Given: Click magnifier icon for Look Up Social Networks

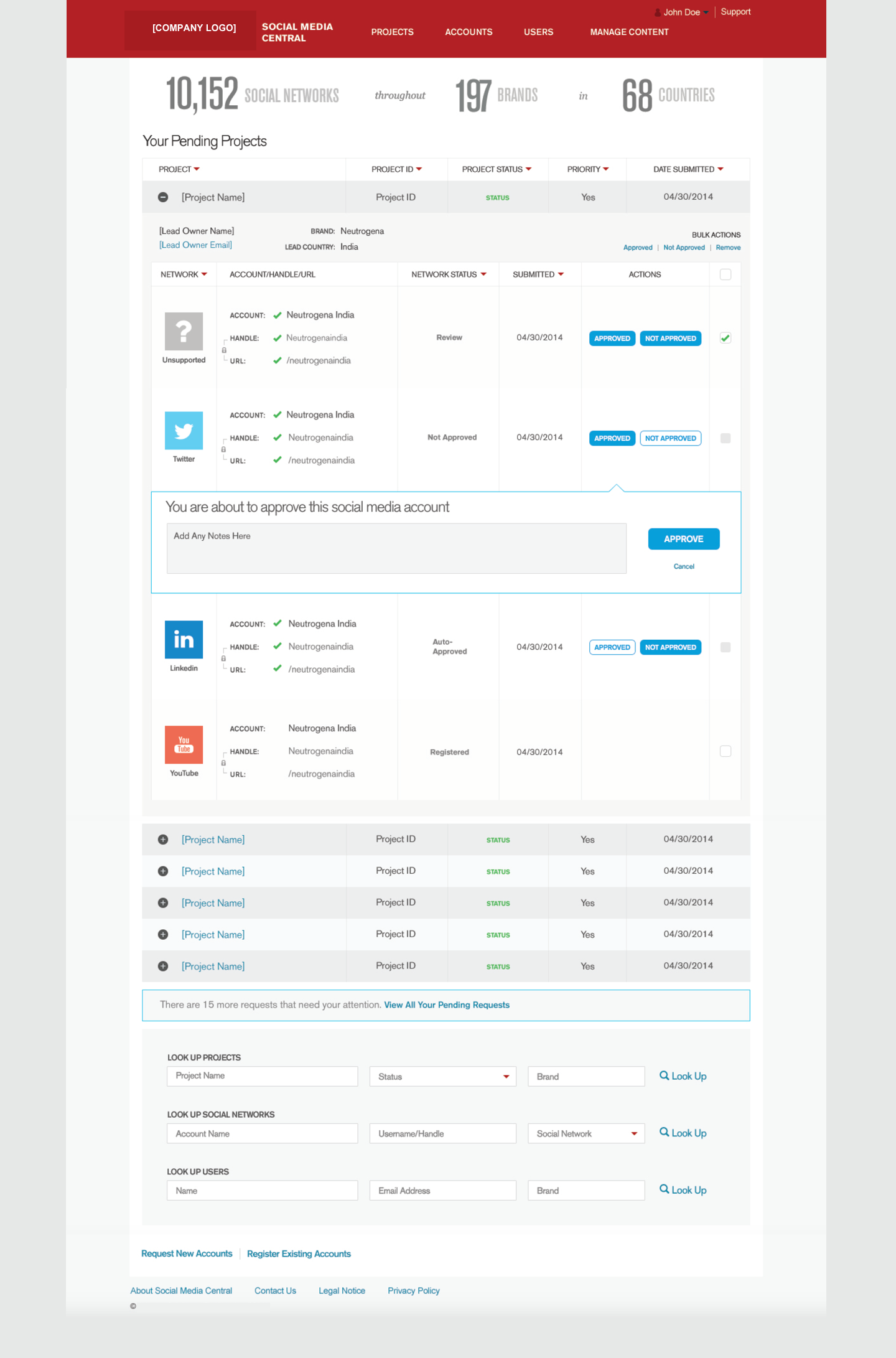Looking at the screenshot, I should [665, 1133].
